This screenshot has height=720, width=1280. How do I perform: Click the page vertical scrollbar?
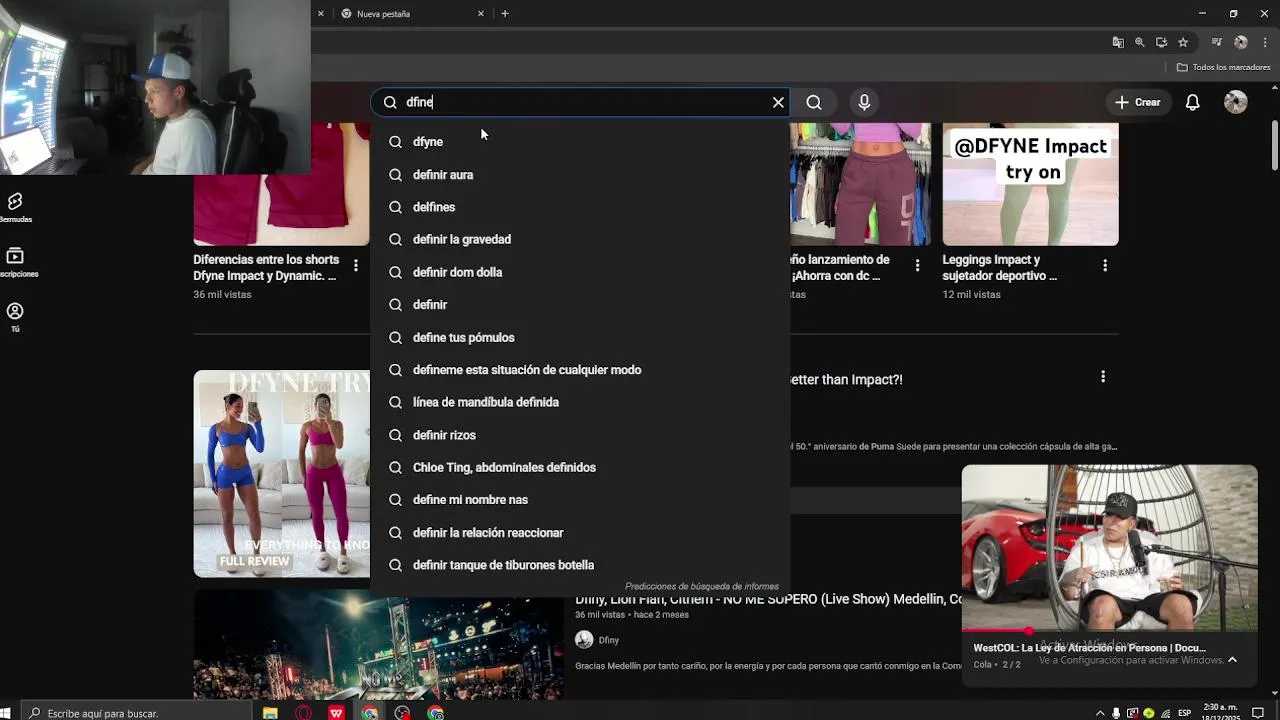click(1274, 145)
